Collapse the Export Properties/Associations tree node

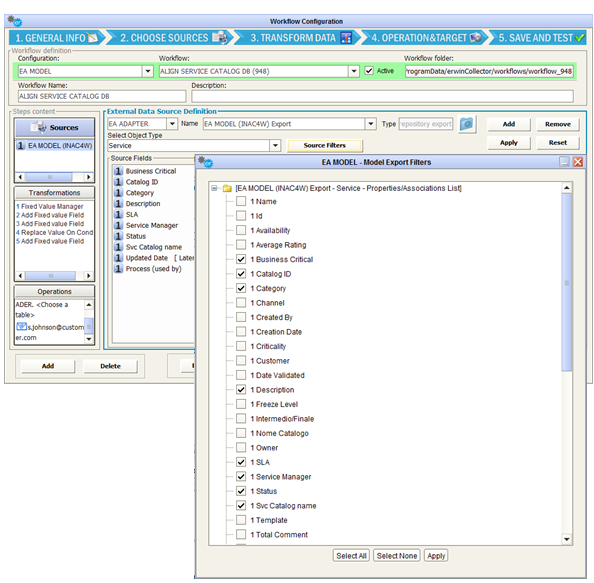[214, 188]
